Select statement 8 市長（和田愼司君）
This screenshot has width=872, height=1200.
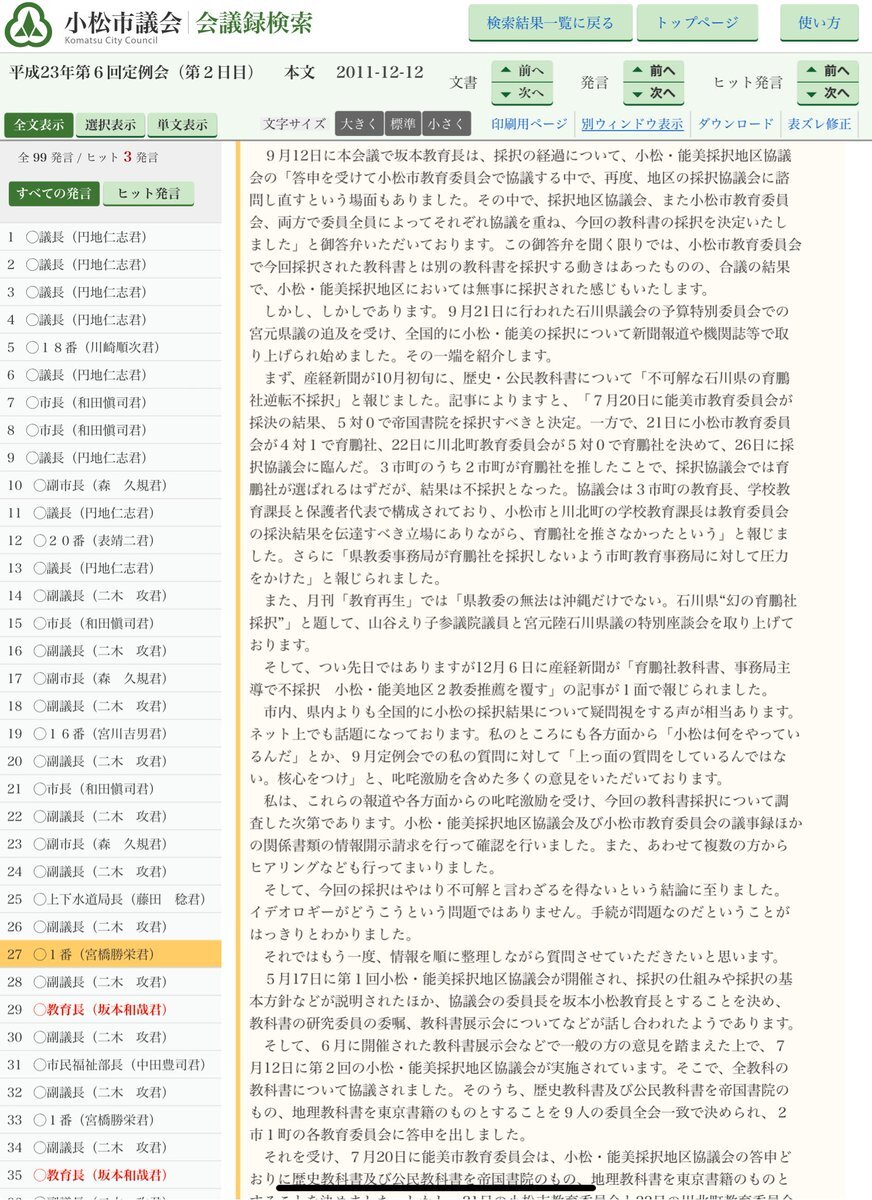[x=111, y=430]
